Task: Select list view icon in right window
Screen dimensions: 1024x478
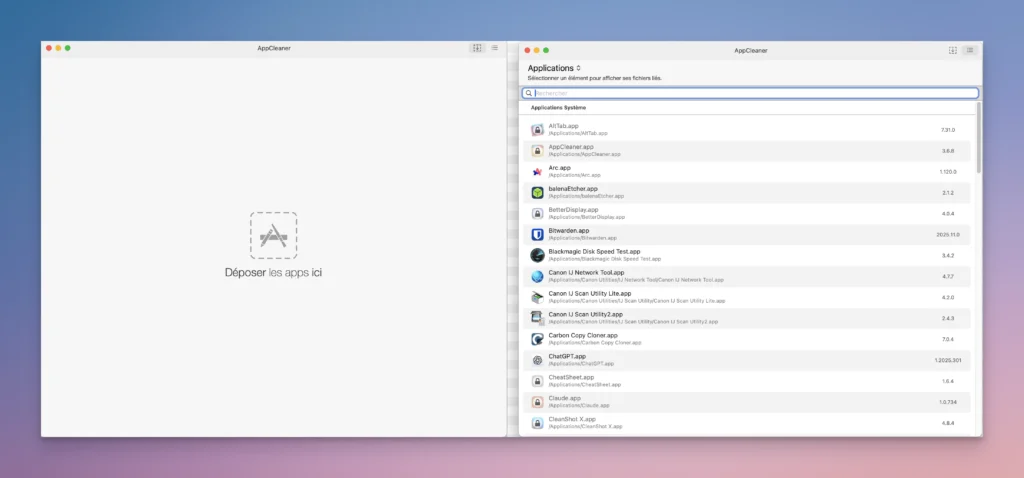Action: 970,50
